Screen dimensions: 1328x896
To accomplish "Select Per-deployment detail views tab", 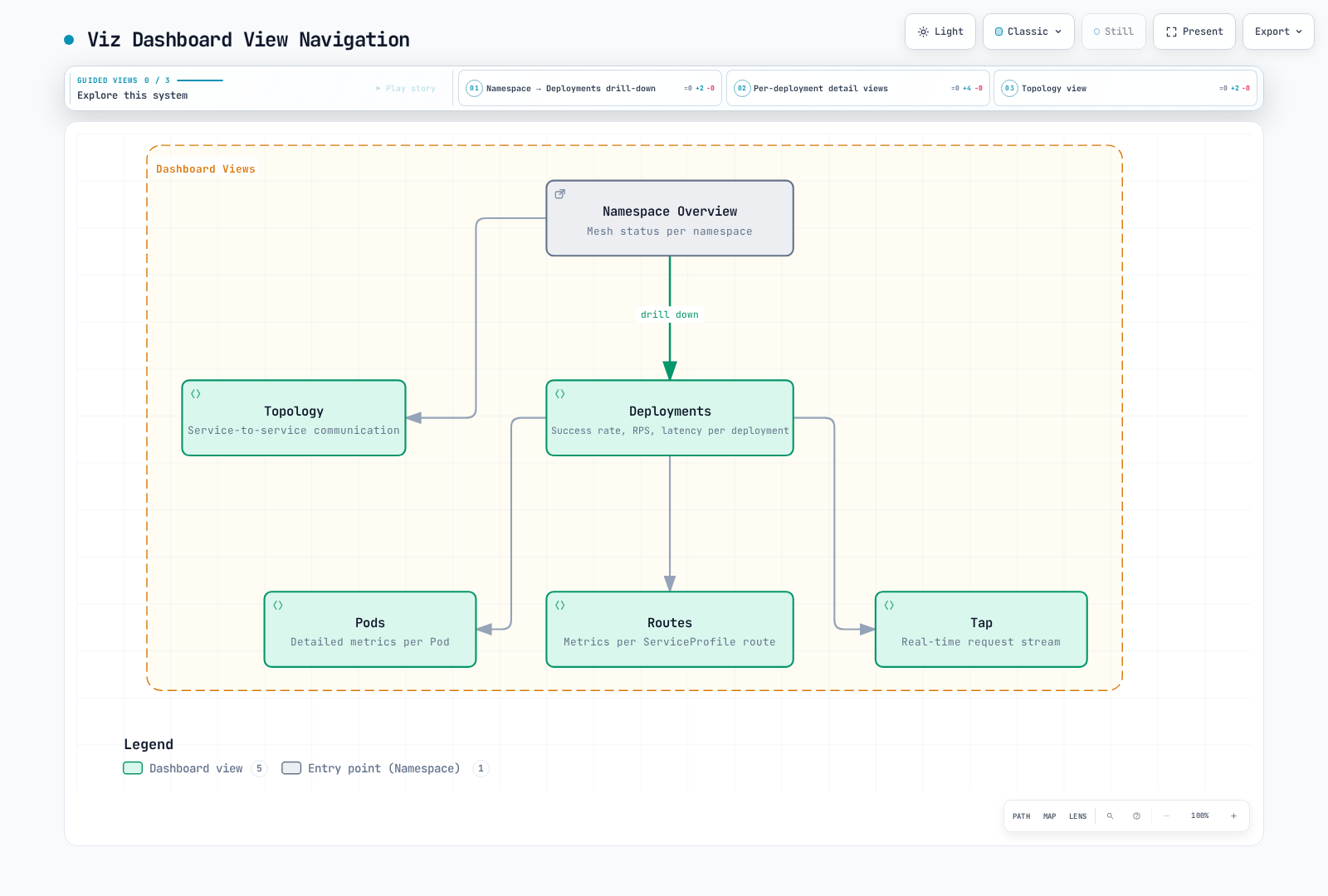I will coord(858,88).
